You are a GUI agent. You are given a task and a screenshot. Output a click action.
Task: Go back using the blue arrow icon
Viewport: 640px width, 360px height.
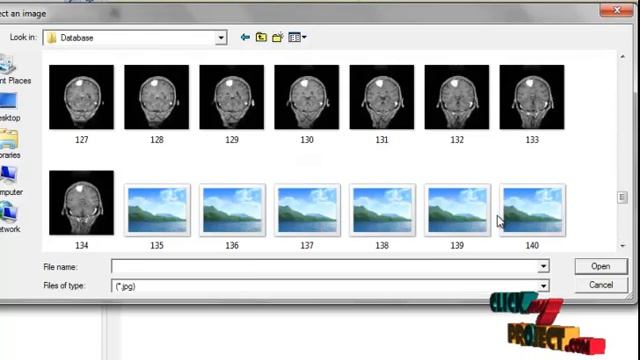point(245,38)
